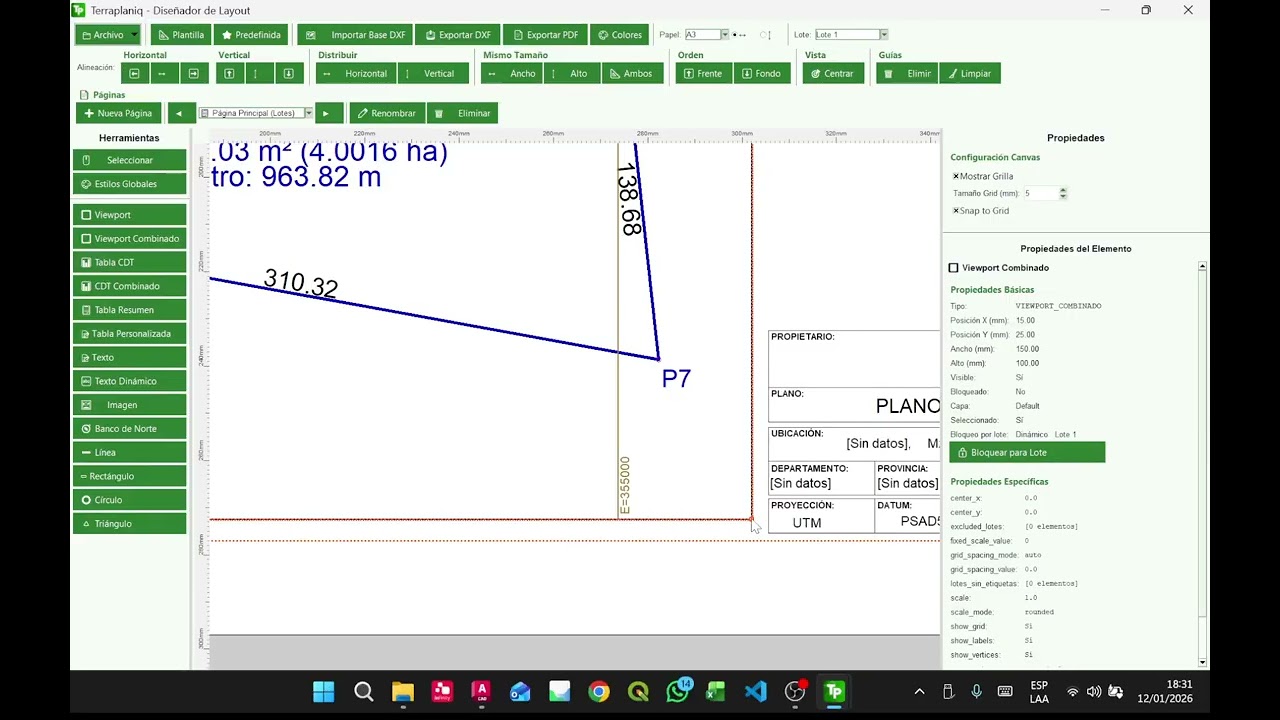The image size is (1280, 720).
Task: Select the Triángulo drawing tool
Action: (129, 524)
